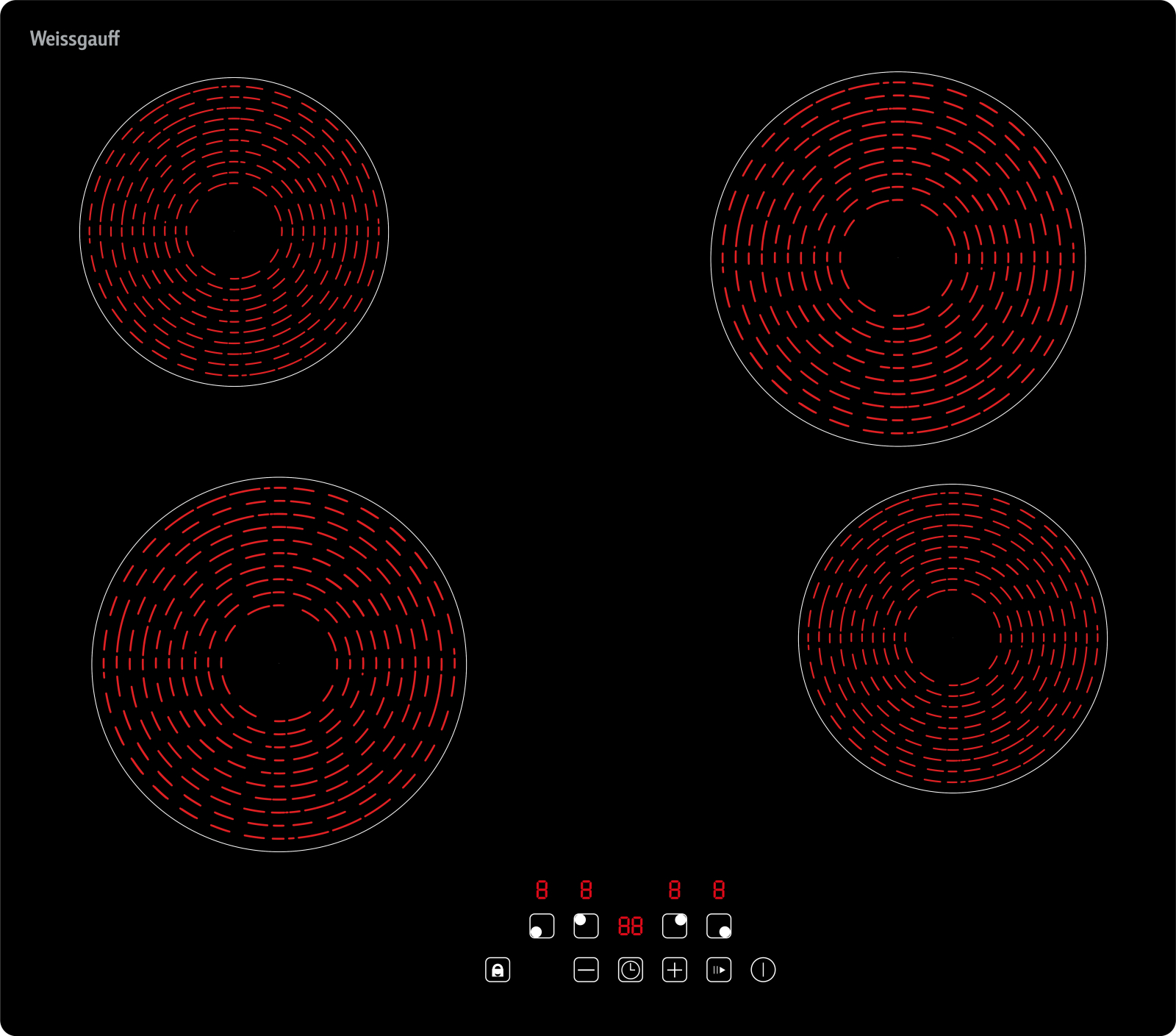The height and width of the screenshot is (1036, 1176).
Task: Touch the large top-right heating zone
Action: 897,259
